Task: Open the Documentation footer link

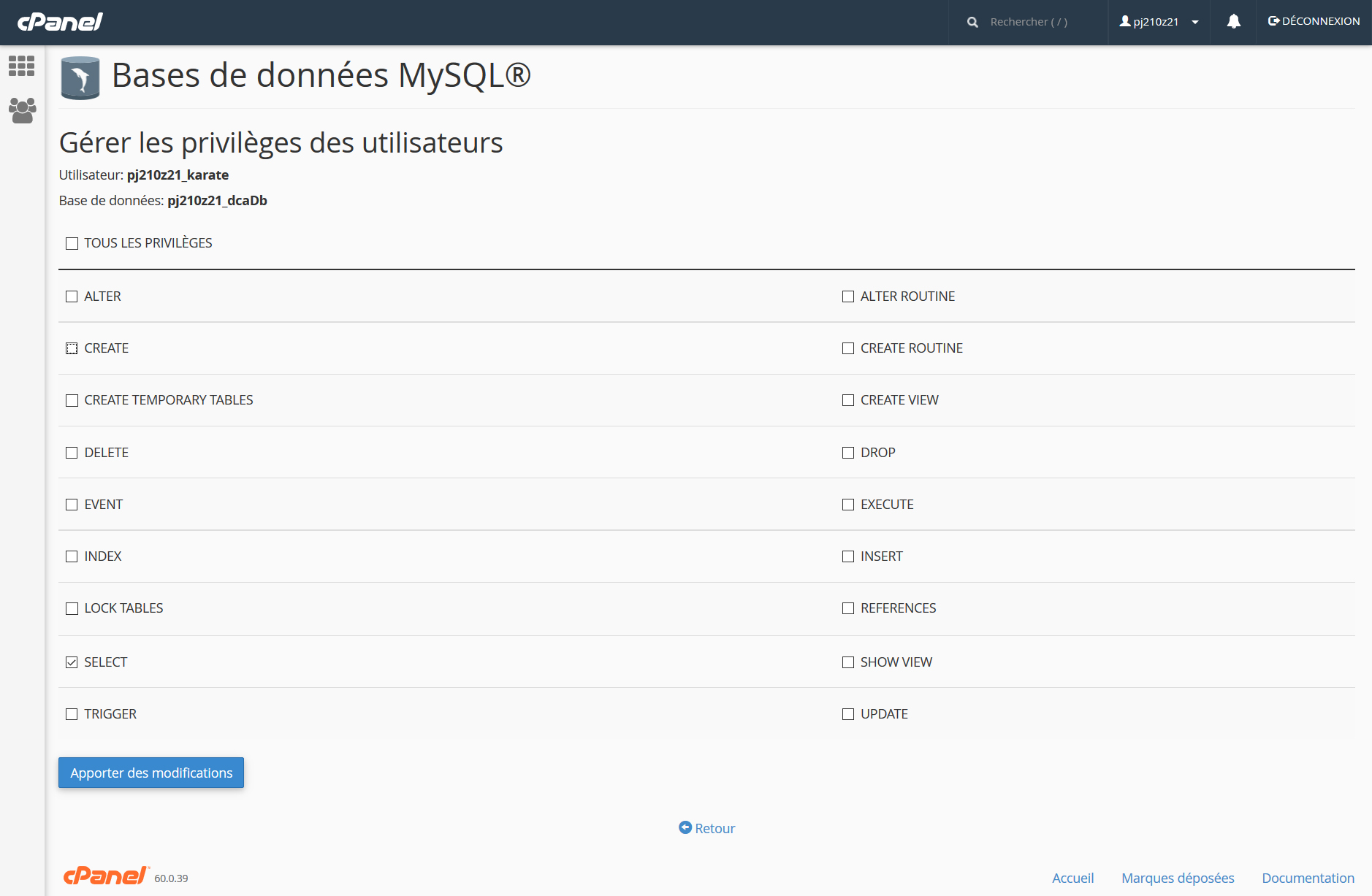Action: point(1308,878)
